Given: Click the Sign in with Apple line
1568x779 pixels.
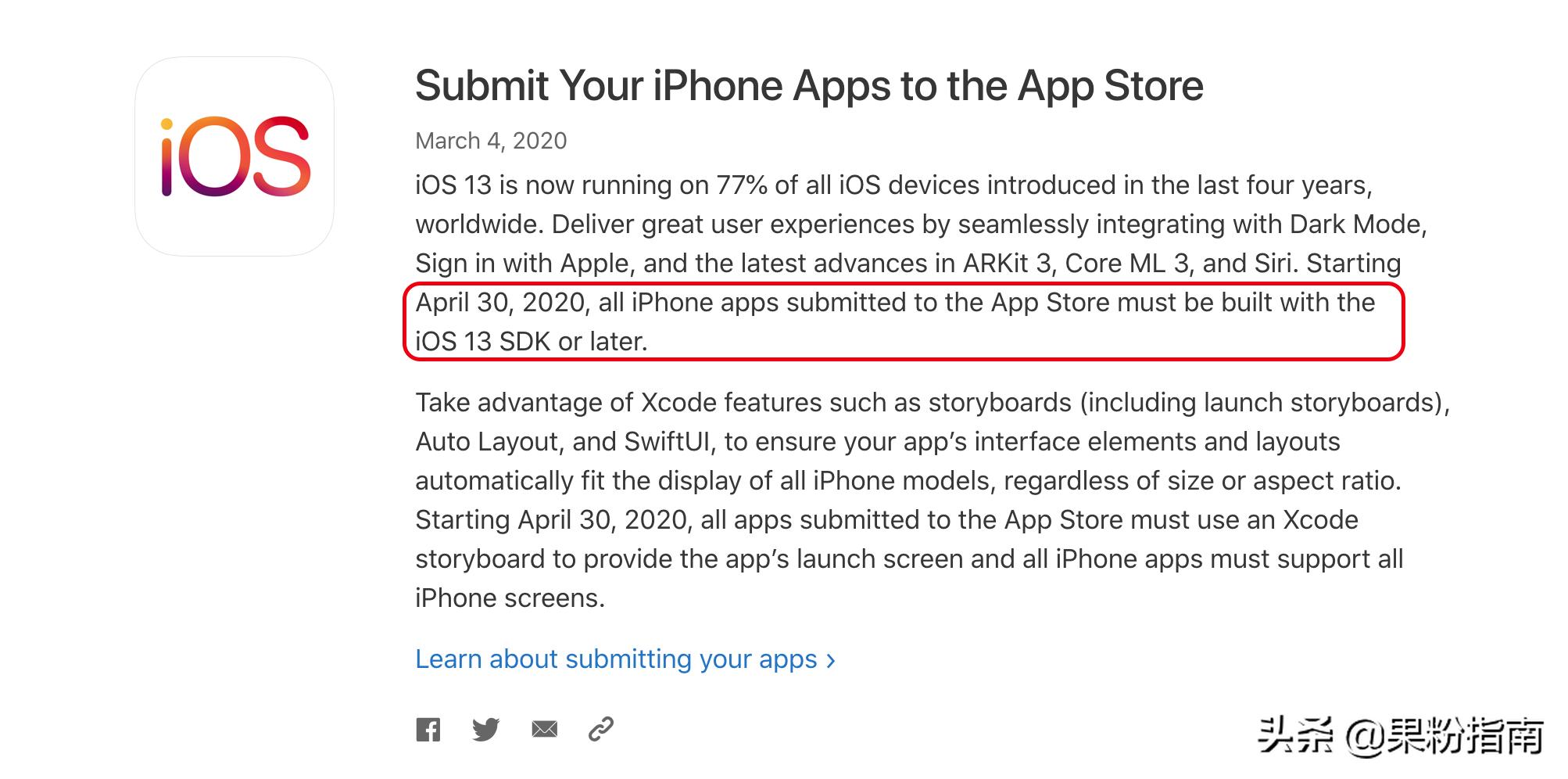Looking at the screenshot, I should pos(908,264).
